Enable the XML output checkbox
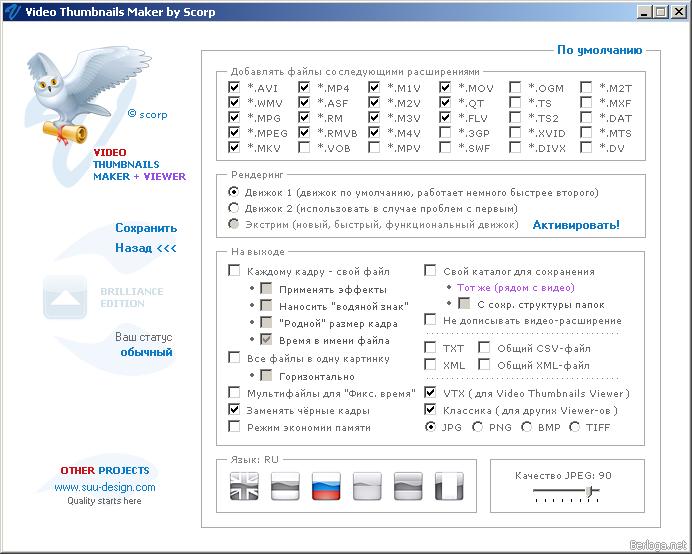Screen dimensions: 692x554 point(430,365)
